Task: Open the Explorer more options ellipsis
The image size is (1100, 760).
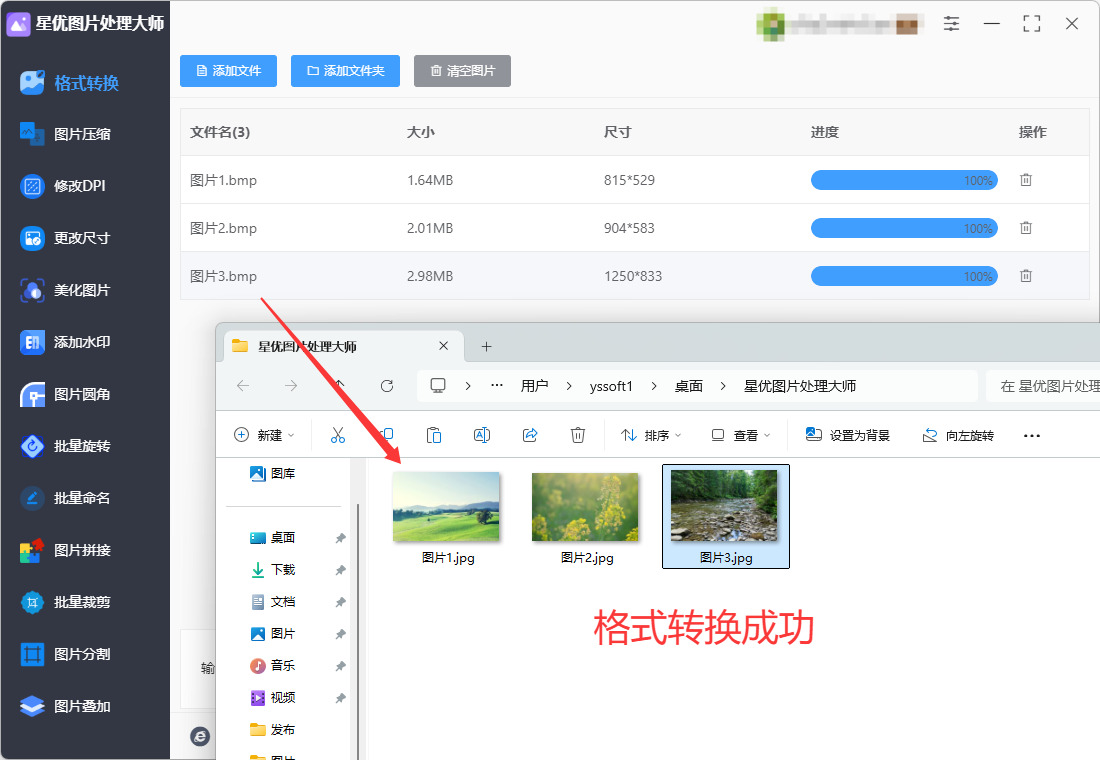Action: 1031,435
